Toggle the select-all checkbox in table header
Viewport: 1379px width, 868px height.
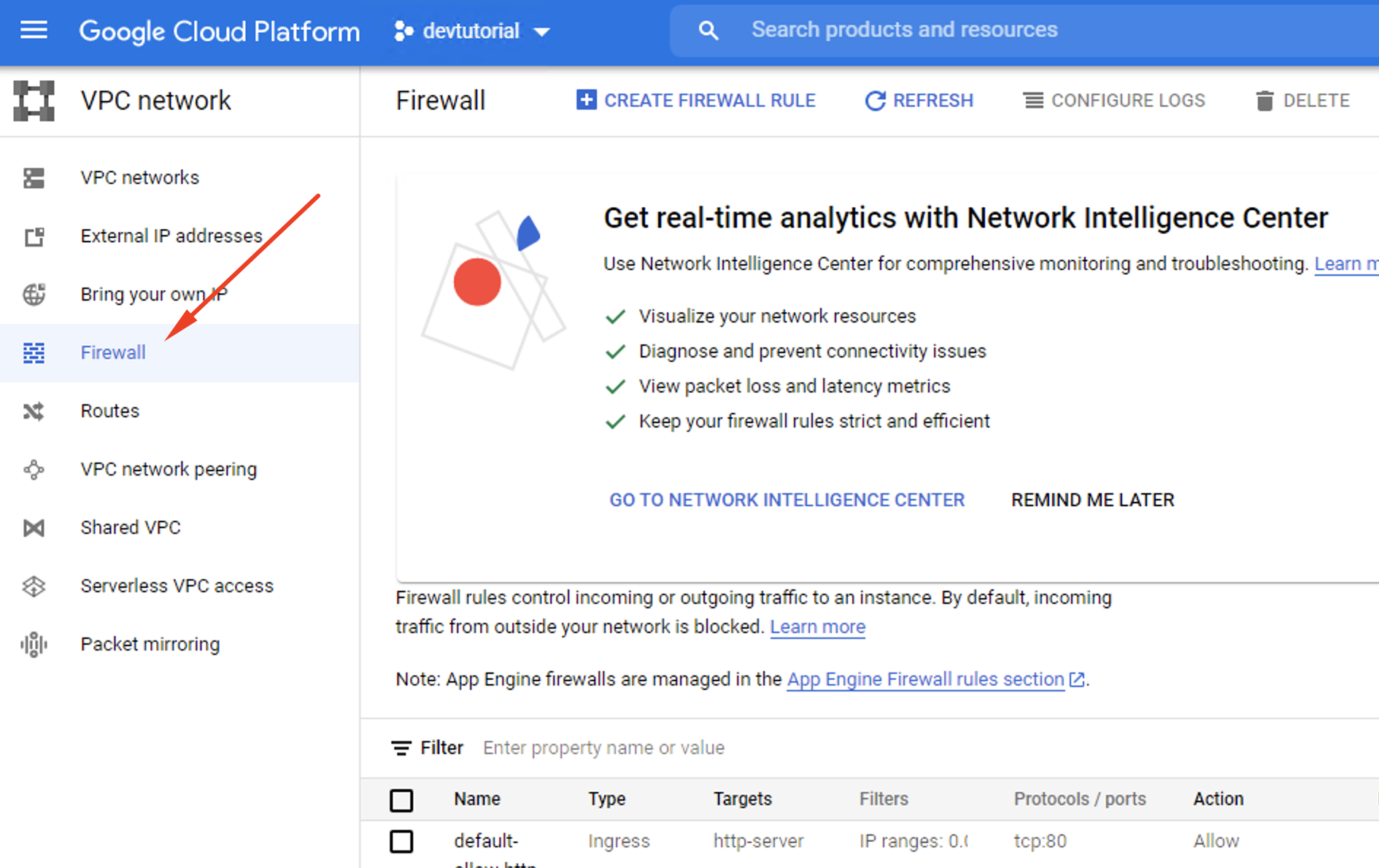401,800
